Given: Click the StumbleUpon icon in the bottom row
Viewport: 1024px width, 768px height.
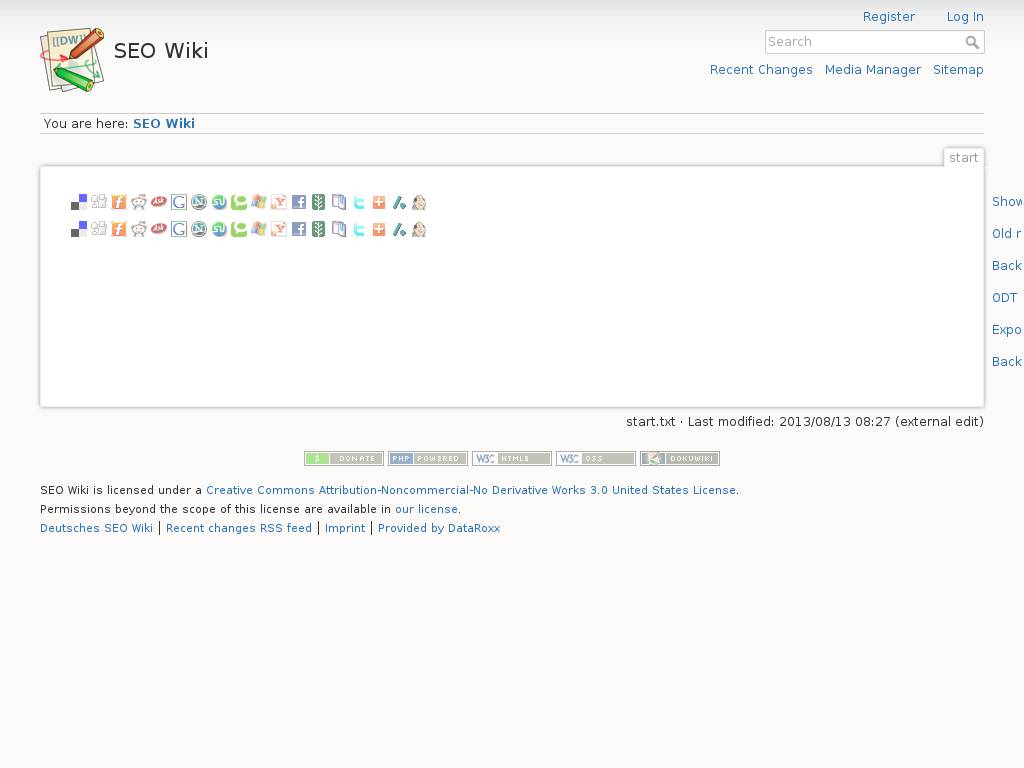Looking at the screenshot, I should [x=219, y=230].
